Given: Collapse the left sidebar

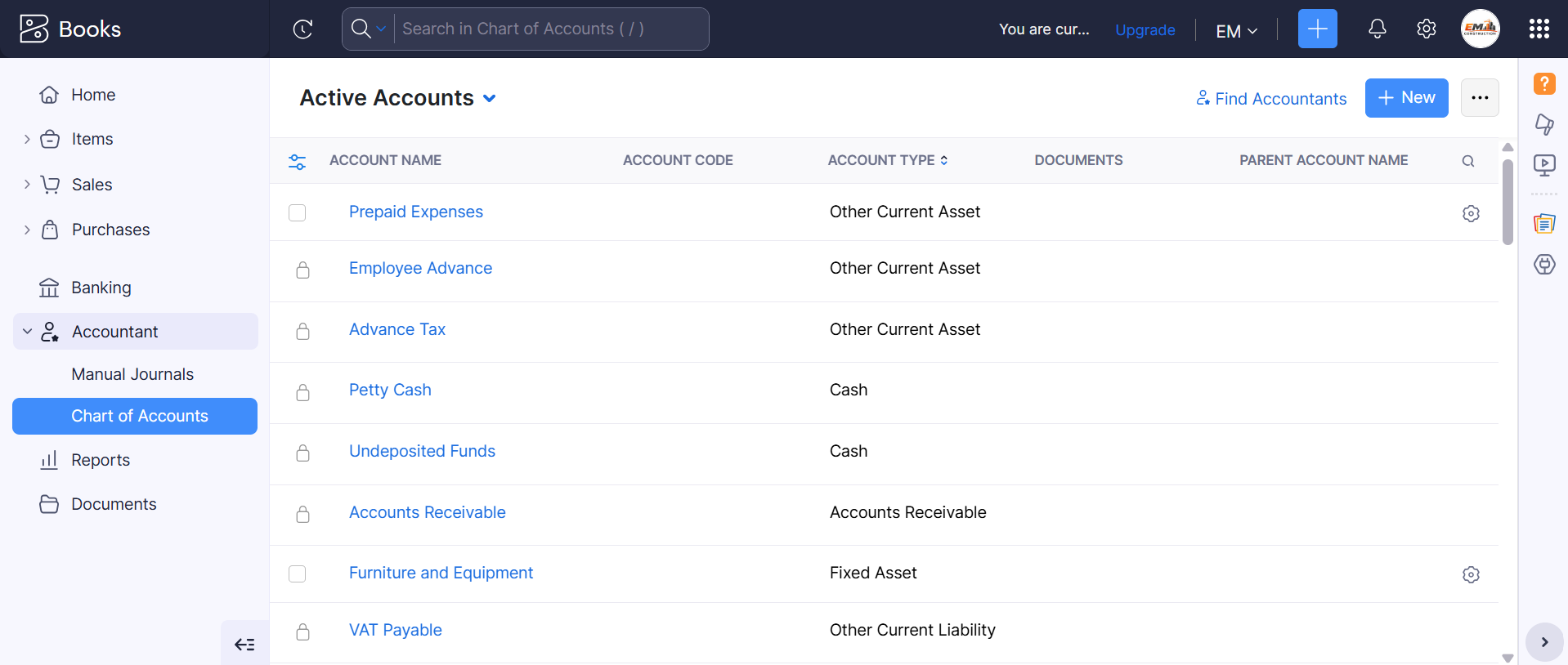Looking at the screenshot, I should pyautogui.click(x=244, y=645).
